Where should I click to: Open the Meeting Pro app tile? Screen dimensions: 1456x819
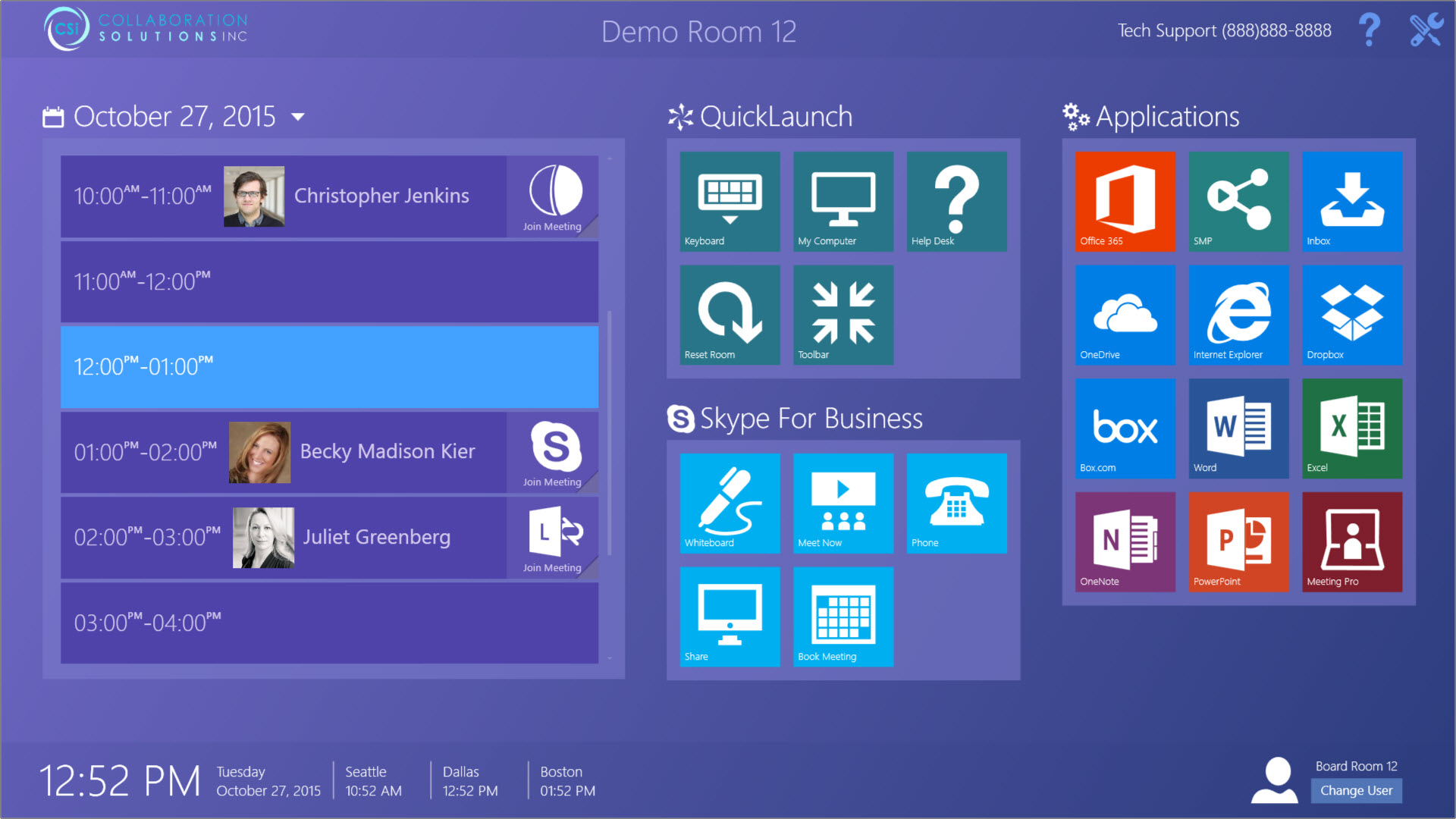coord(1351,541)
